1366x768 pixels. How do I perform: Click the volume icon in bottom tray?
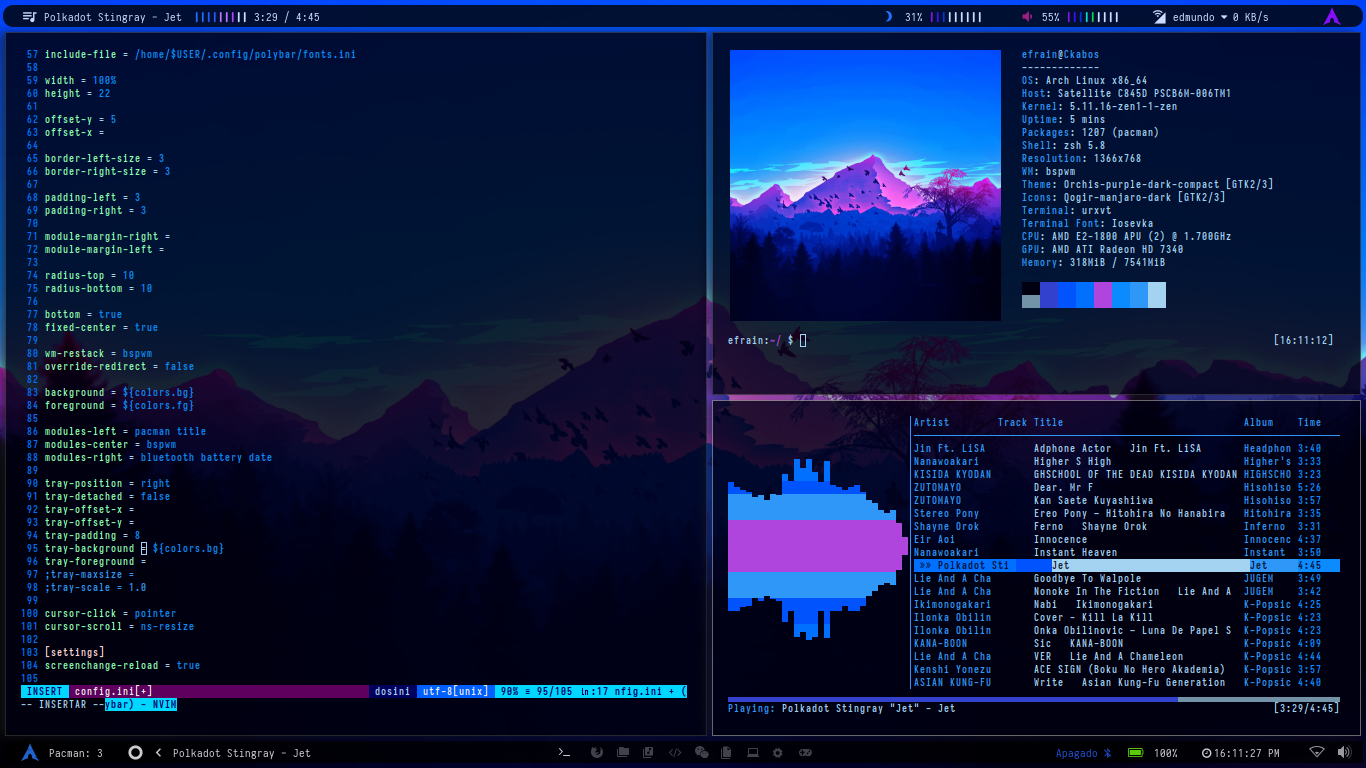(1343, 752)
